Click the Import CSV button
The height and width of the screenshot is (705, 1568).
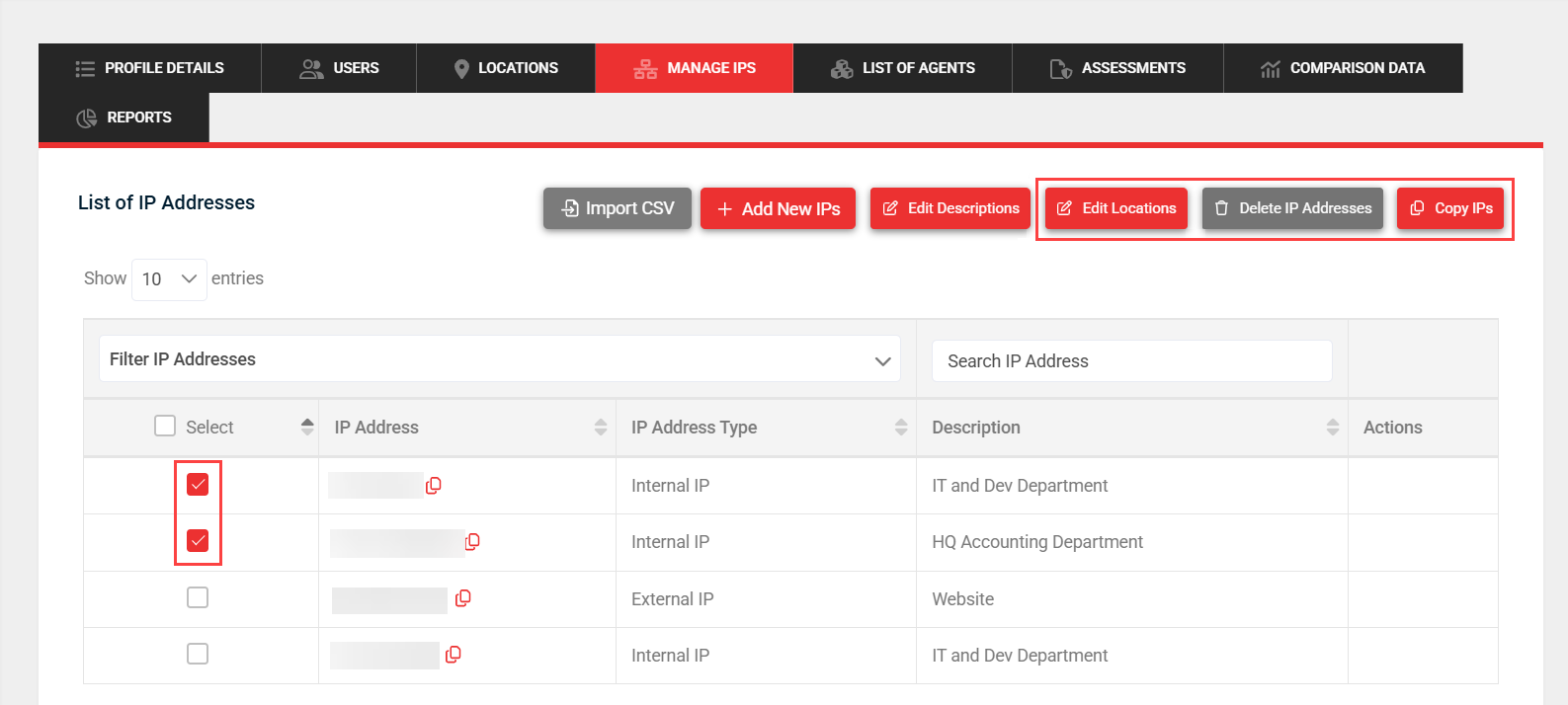pyautogui.click(x=618, y=208)
